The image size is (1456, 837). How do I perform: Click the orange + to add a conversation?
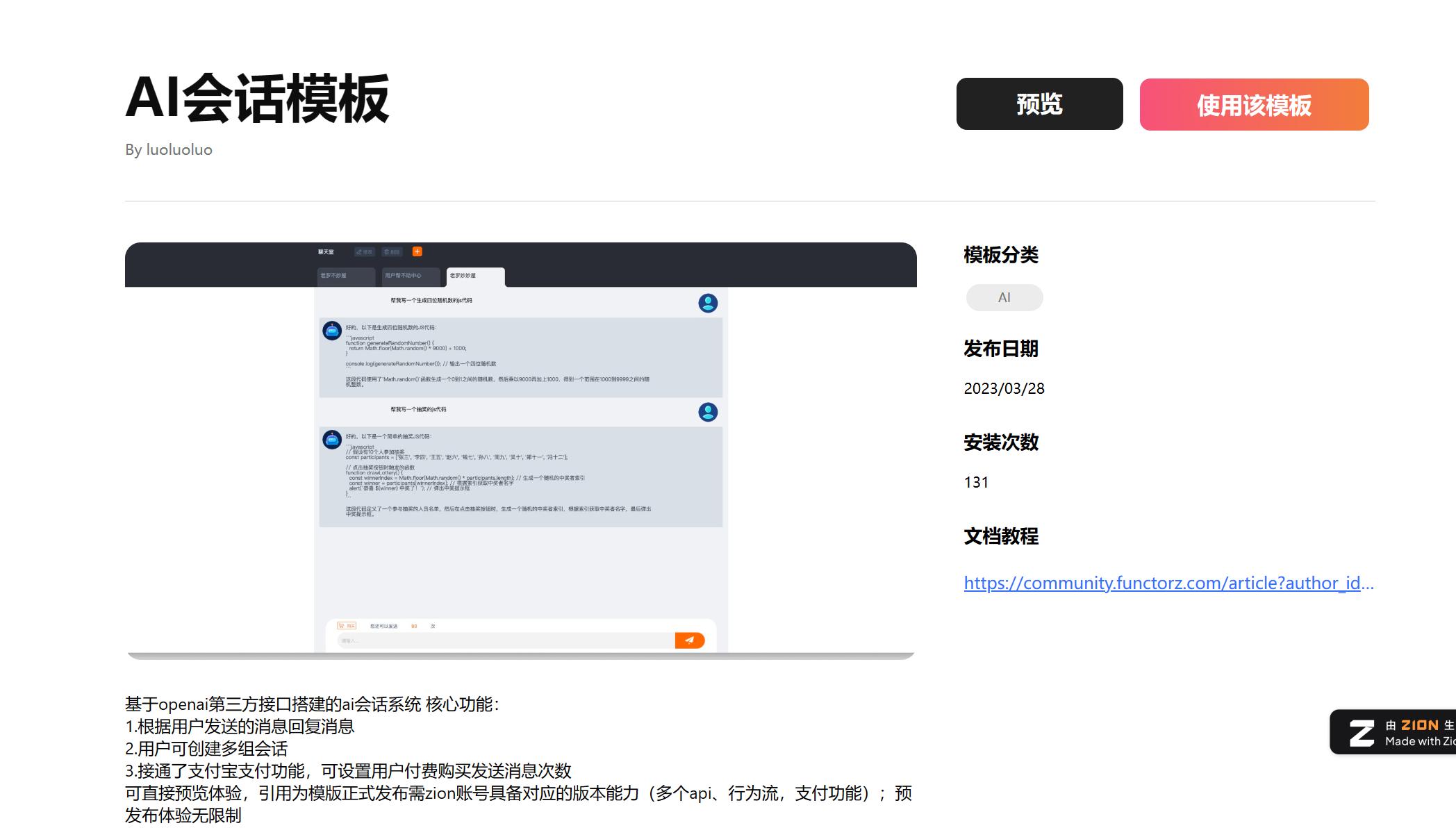(x=415, y=251)
